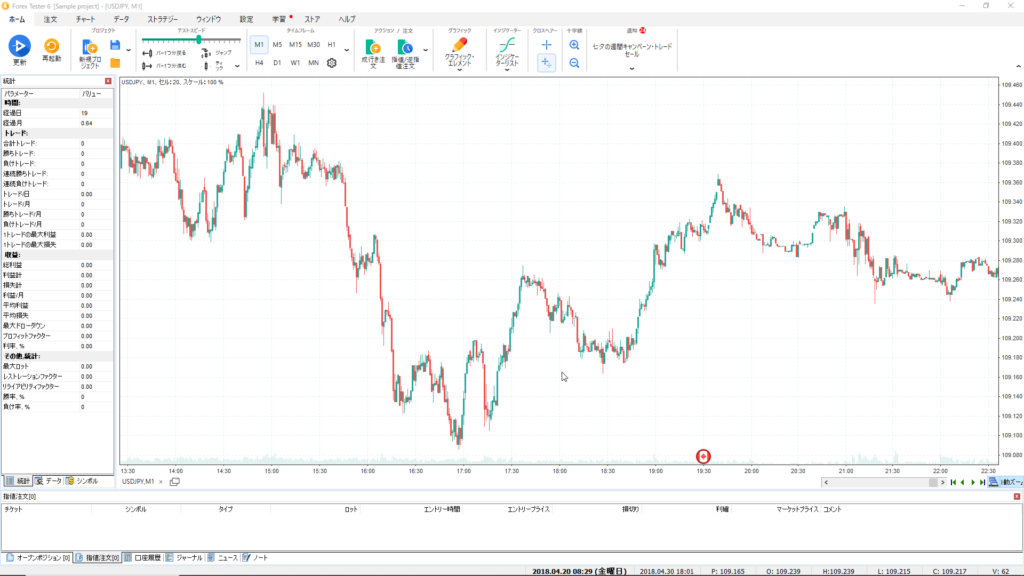
Task: Place a market order (成行き注文)
Action: click(373, 47)
